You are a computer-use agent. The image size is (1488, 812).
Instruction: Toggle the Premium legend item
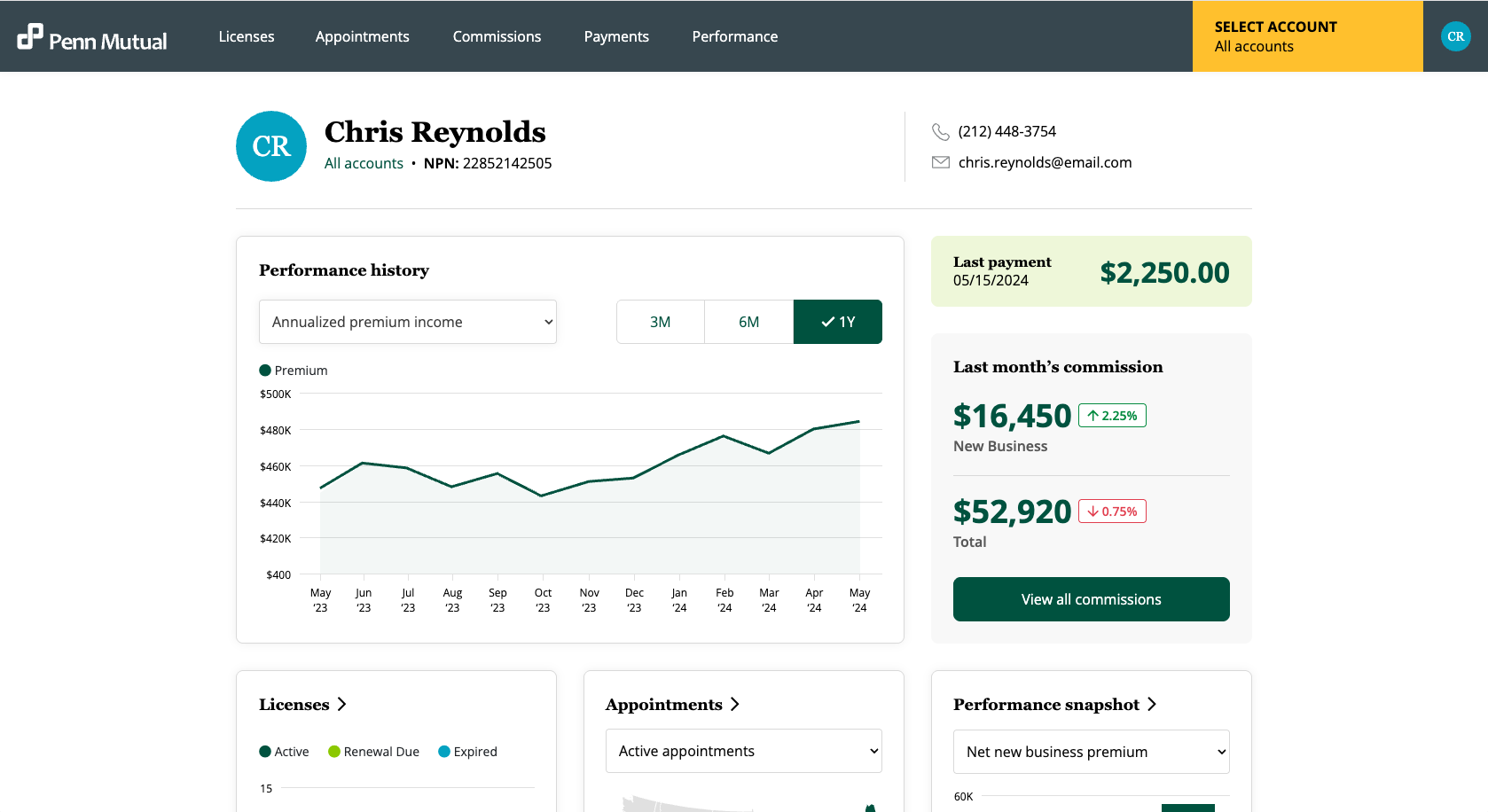294,371
